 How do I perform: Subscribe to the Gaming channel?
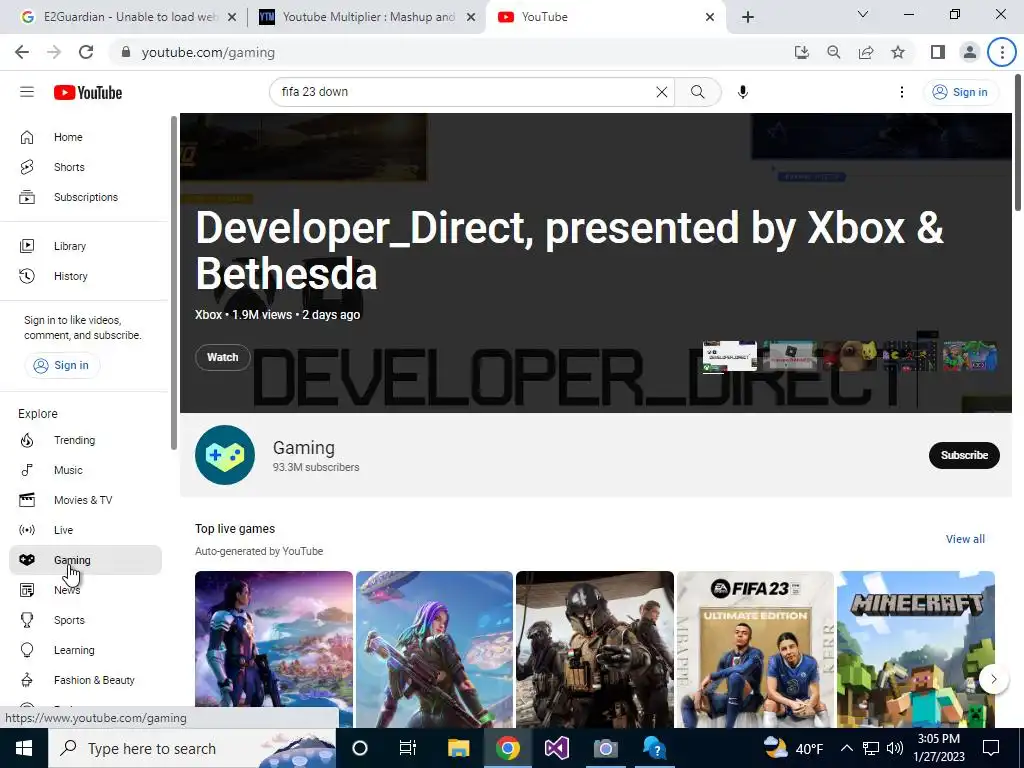click(x=964, y=455)
